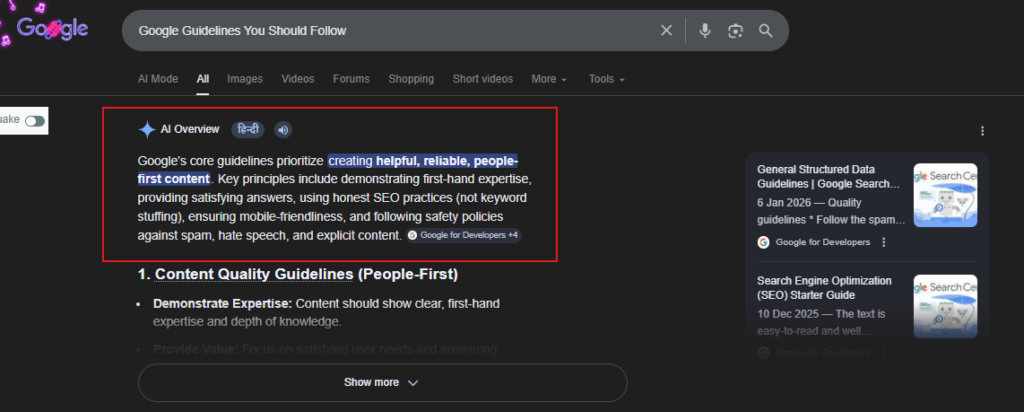Open Google Lens image search icon
Screen dimensions: 1024x412
point(735,31)
